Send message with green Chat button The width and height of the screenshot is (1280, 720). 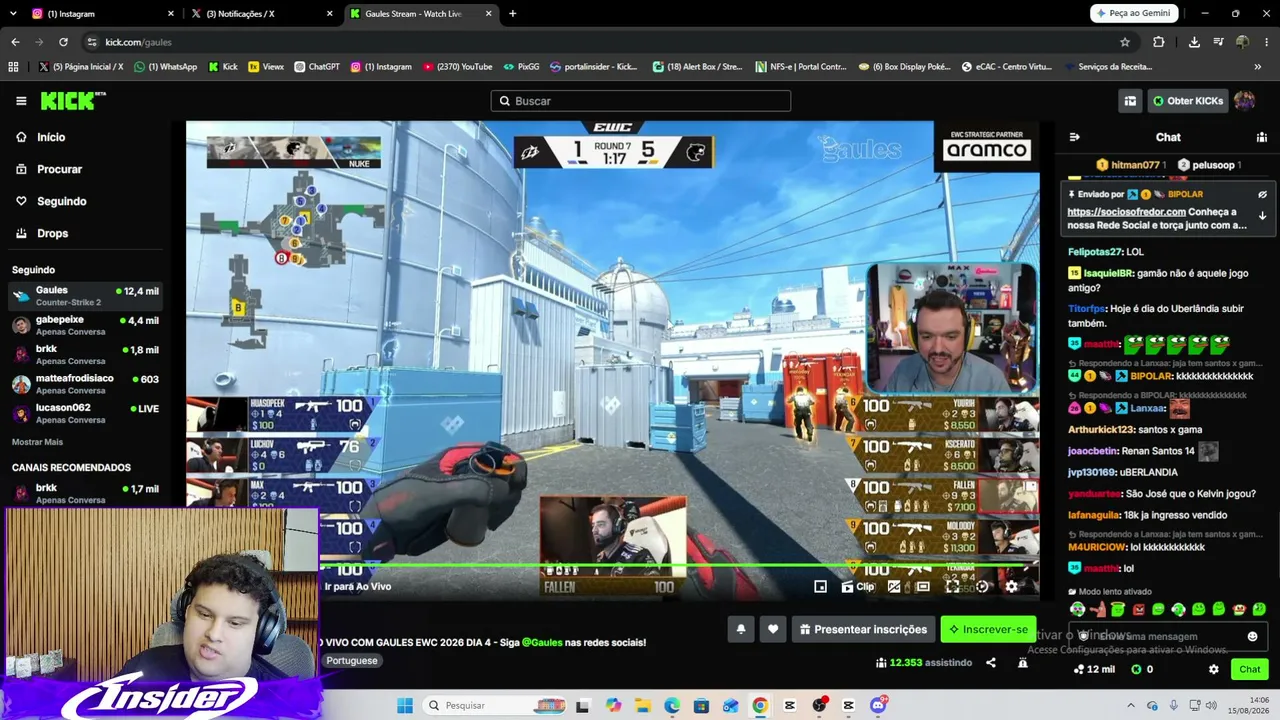(x=1250, y=669)
